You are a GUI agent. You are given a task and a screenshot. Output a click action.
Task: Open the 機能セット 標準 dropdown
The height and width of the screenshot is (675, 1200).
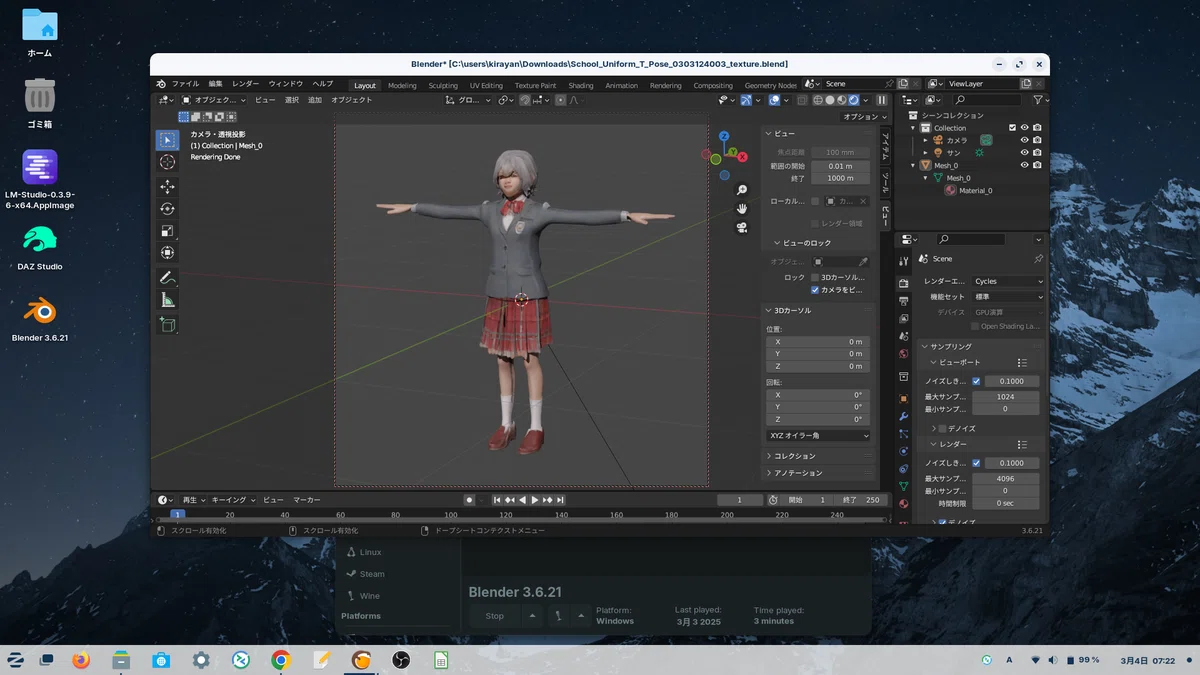click(x=1007, y=297)
